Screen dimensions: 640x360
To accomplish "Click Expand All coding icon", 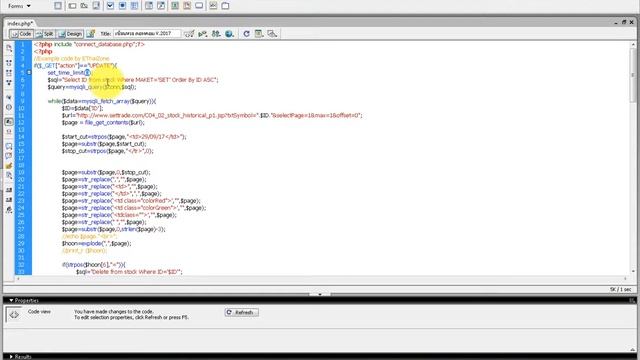I will click(x=9, y=82).
